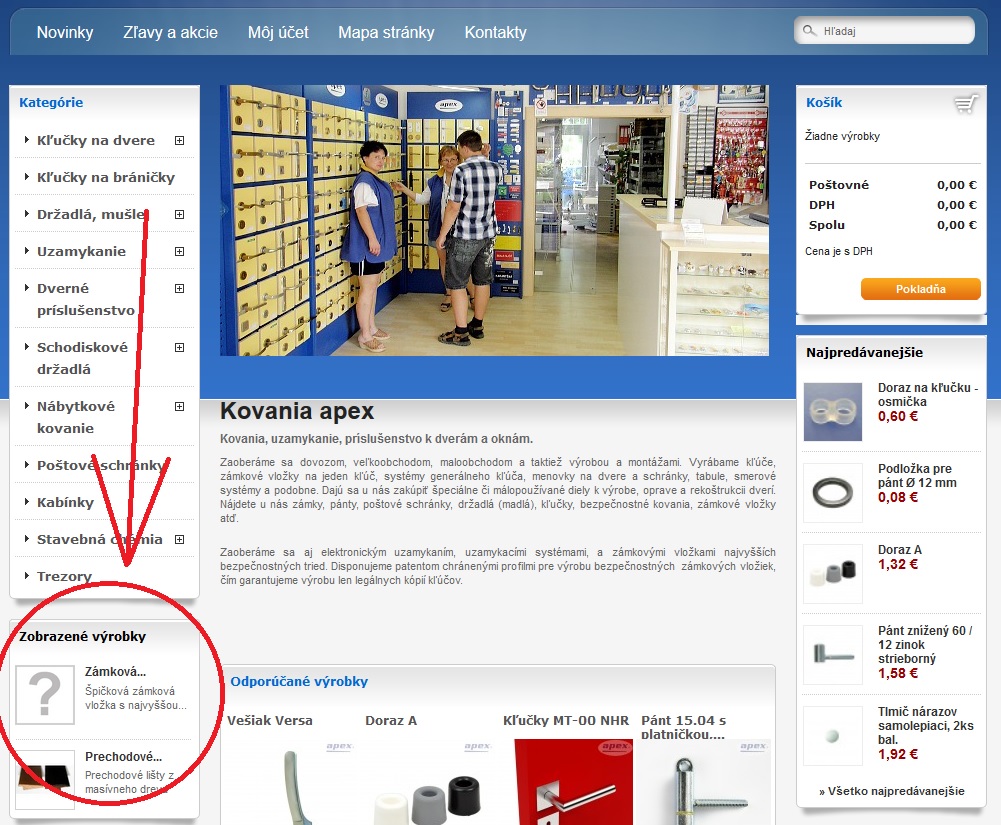Click the Zobrazené výrobky heading

[82, 637]
